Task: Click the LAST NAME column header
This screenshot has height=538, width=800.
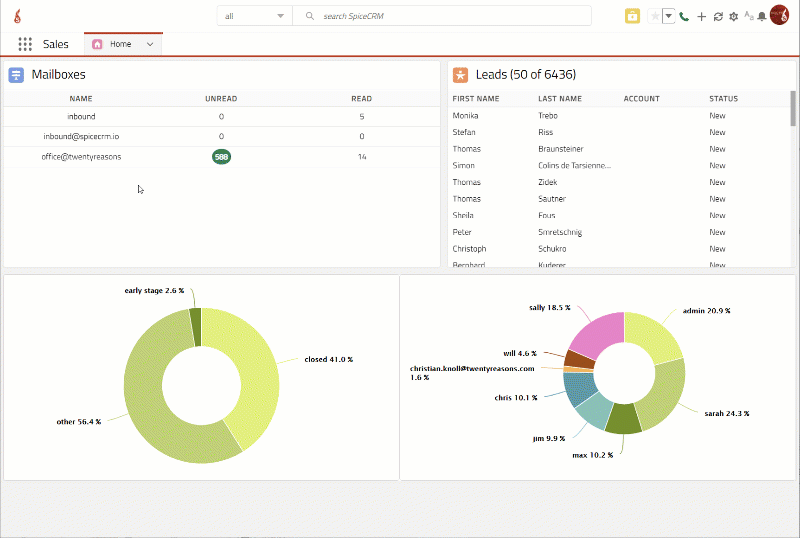Action: click(560, 99)
